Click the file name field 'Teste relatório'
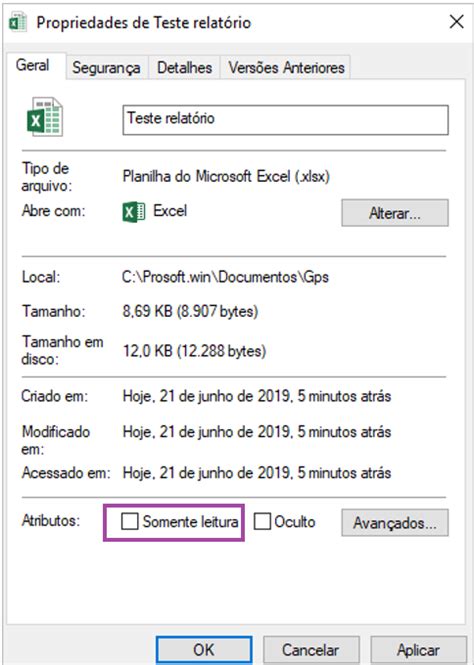Viewport: 474px width, 665px height. (285, 120)
